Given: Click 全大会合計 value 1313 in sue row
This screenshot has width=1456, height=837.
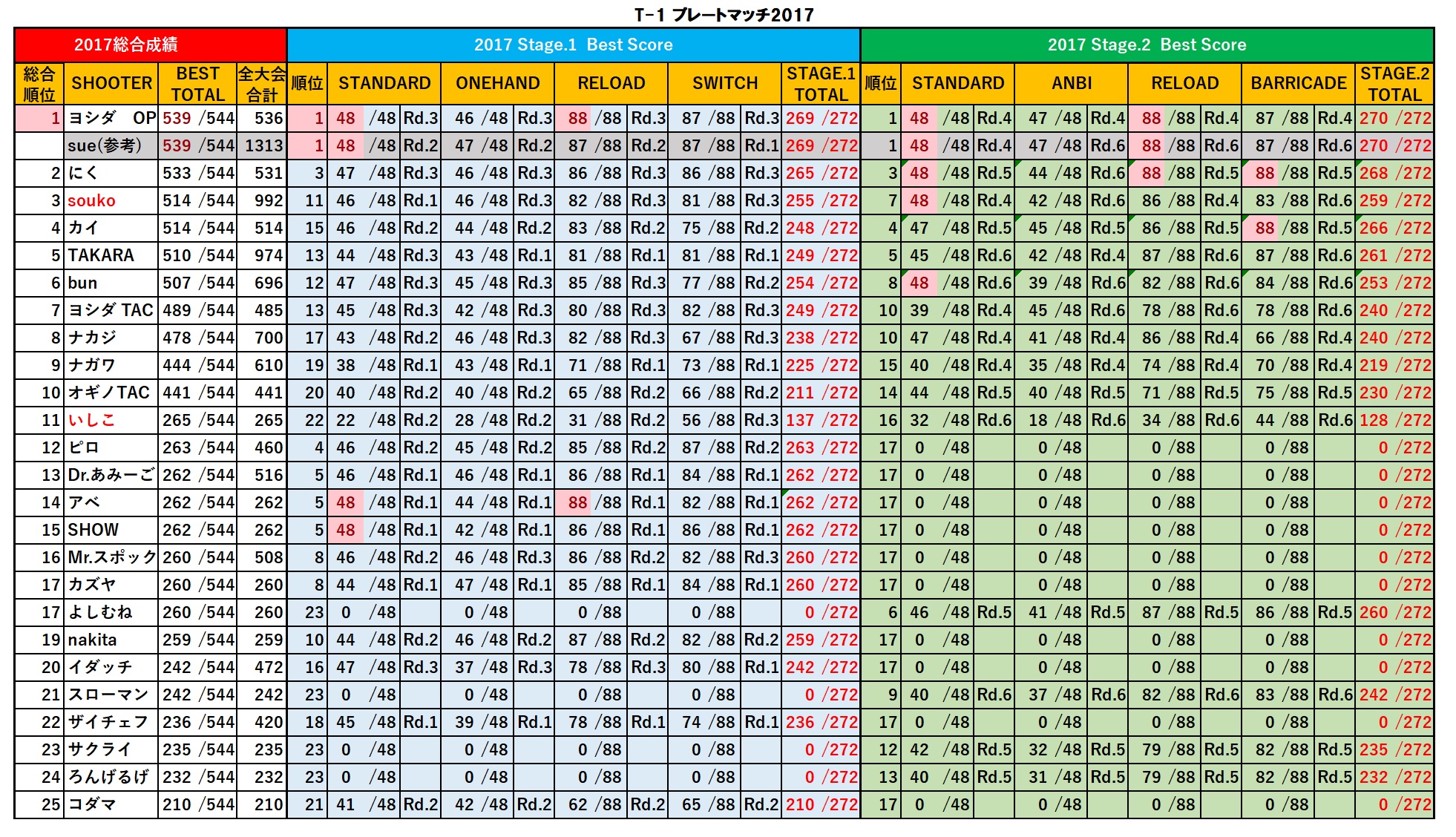Looking at the screenshot, I should (x=264, y=145).
